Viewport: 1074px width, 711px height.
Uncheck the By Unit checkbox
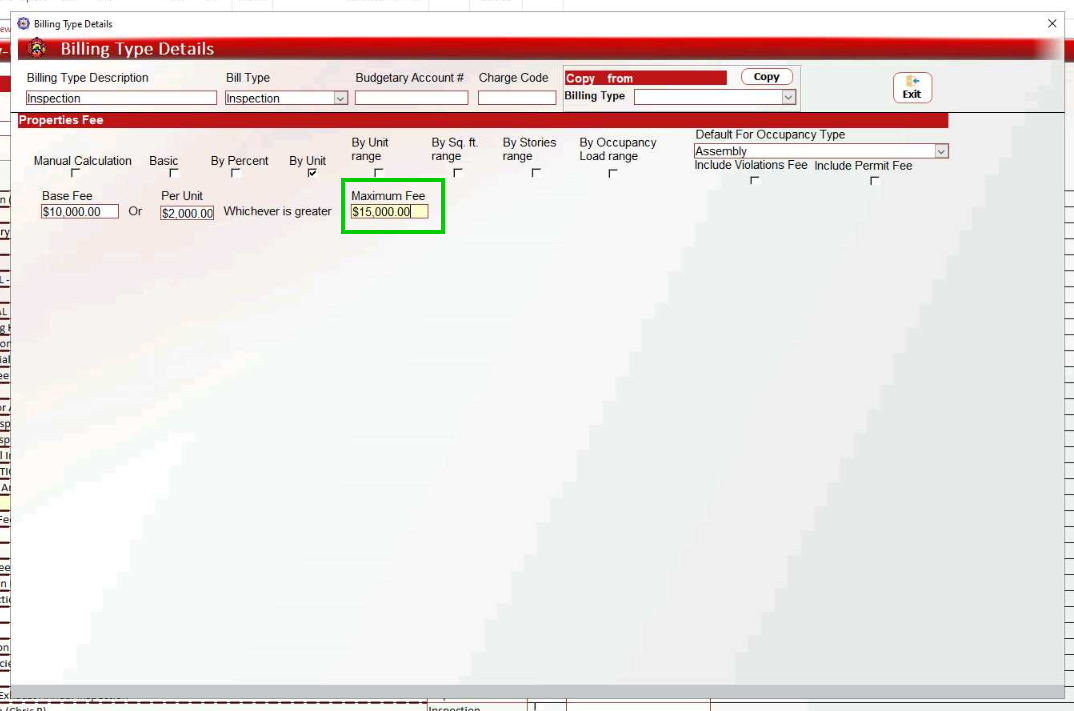point(312,173)
